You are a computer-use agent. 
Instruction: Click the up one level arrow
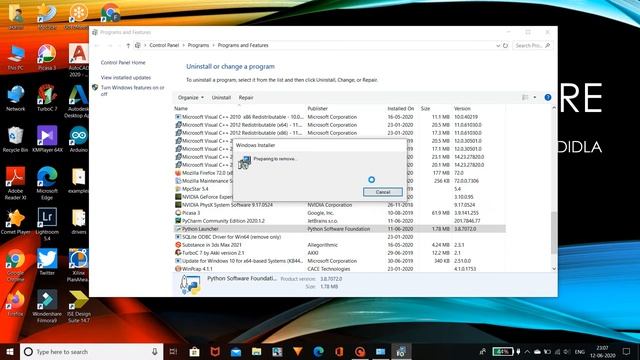pos(128,46)
